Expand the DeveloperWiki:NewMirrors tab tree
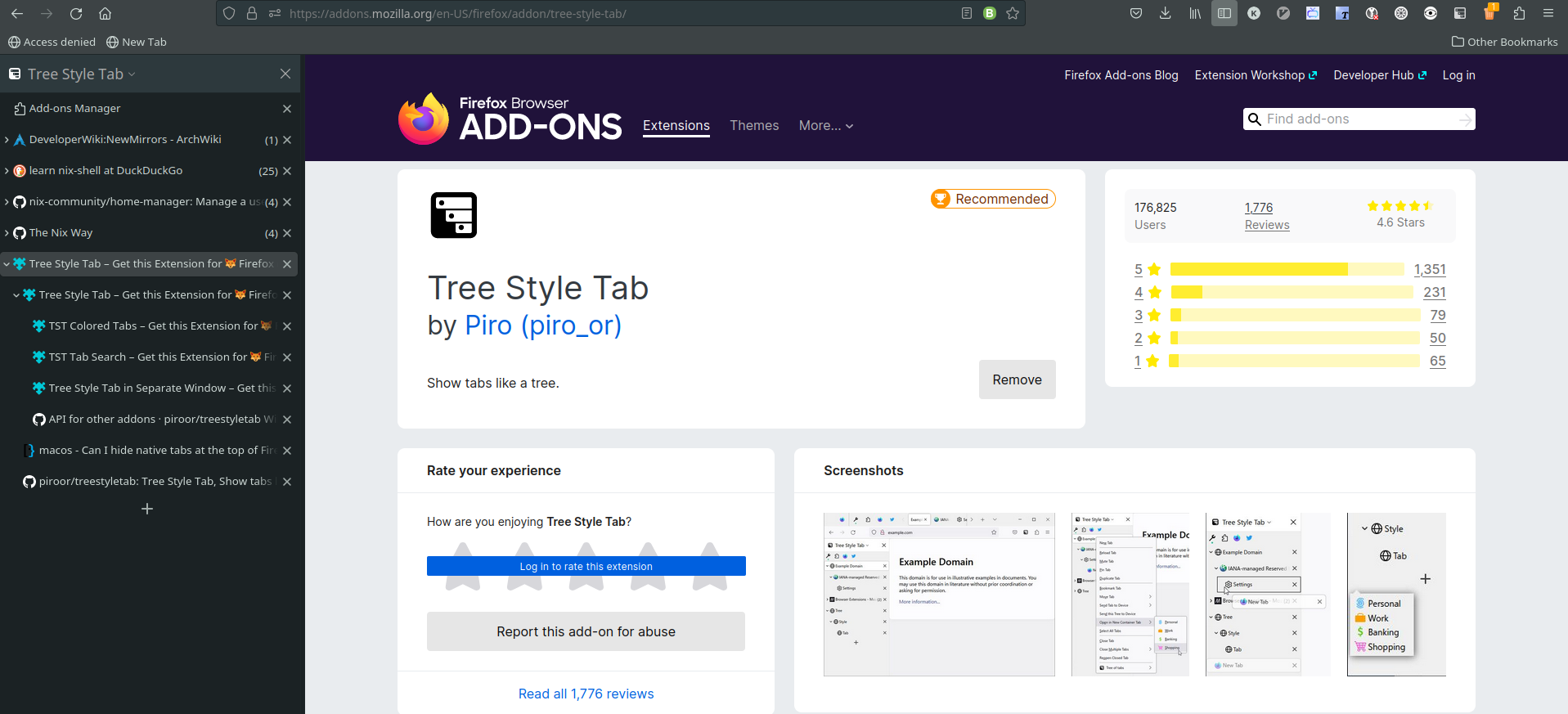 (7, 140)
